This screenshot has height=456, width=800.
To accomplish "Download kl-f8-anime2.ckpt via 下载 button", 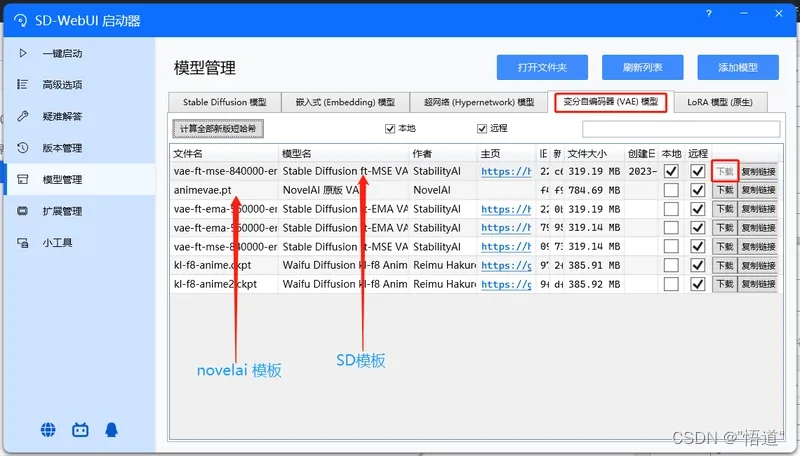I will (724, 284).
